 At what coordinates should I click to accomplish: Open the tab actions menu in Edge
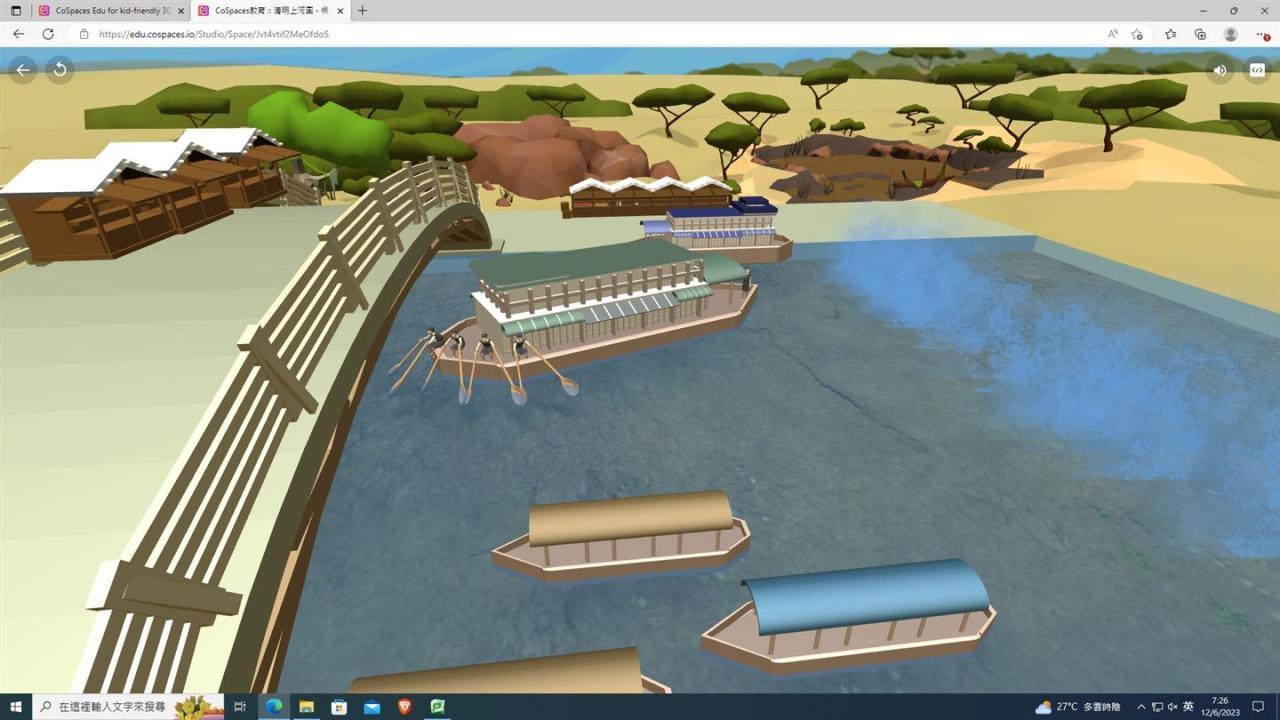tap(15, 11)
